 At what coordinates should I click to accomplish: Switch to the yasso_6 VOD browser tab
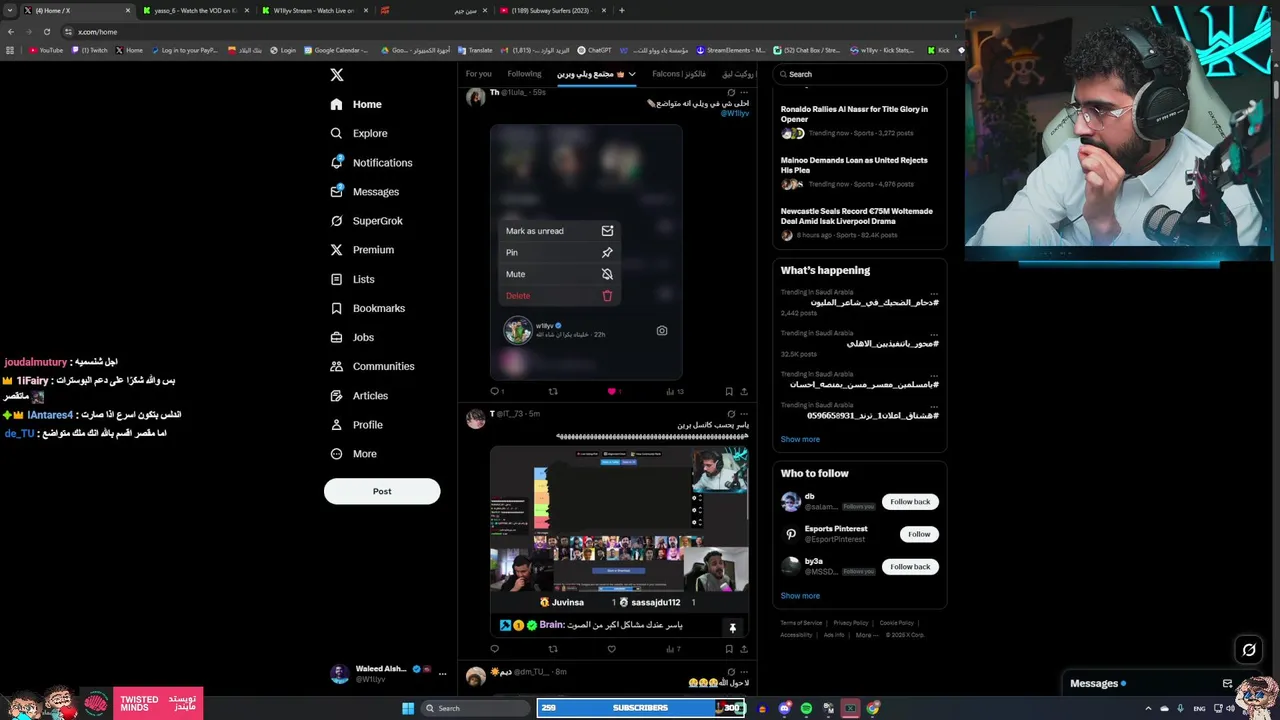click(x=195, y=10)
